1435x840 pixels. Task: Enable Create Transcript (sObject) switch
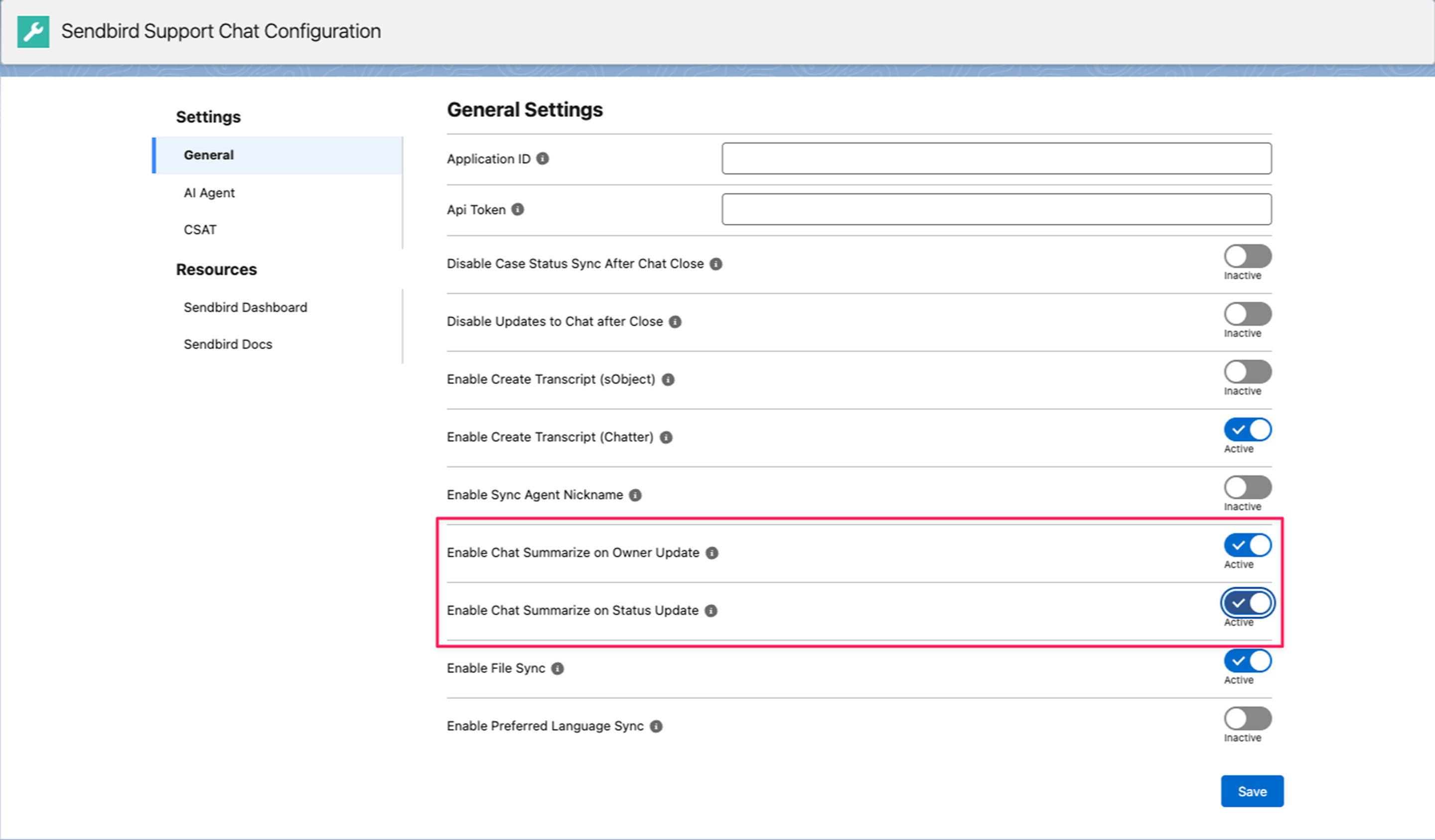coord(1248,372)
